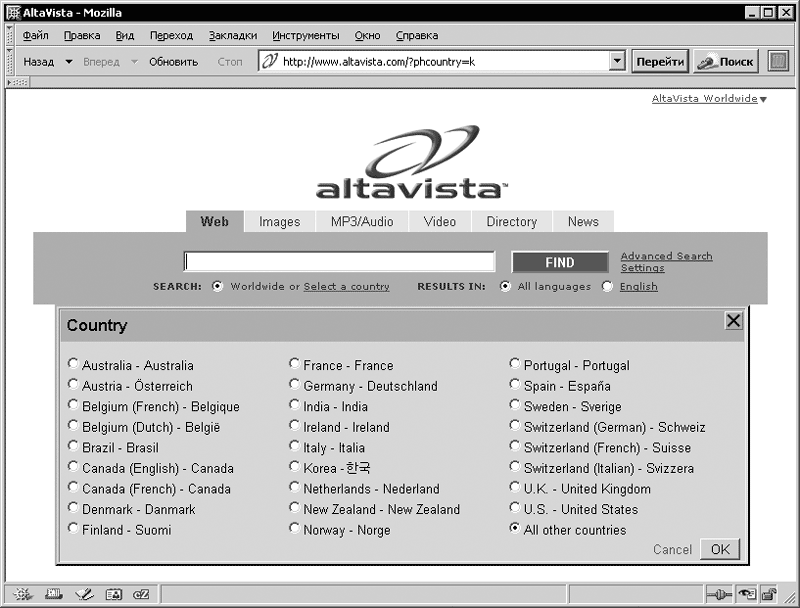The height and width of the screenshot is (608, 800).
Task: Follow the Select a country link
Action: coord(346,286)
